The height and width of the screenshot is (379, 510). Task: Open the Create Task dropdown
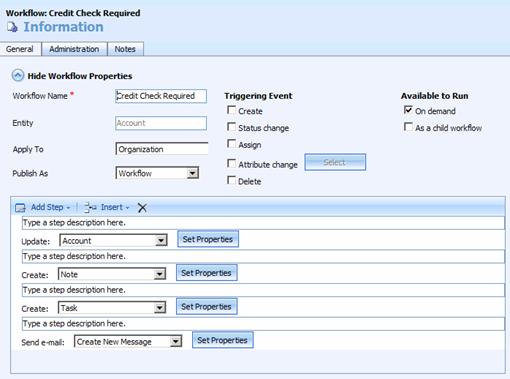point(112,308)
